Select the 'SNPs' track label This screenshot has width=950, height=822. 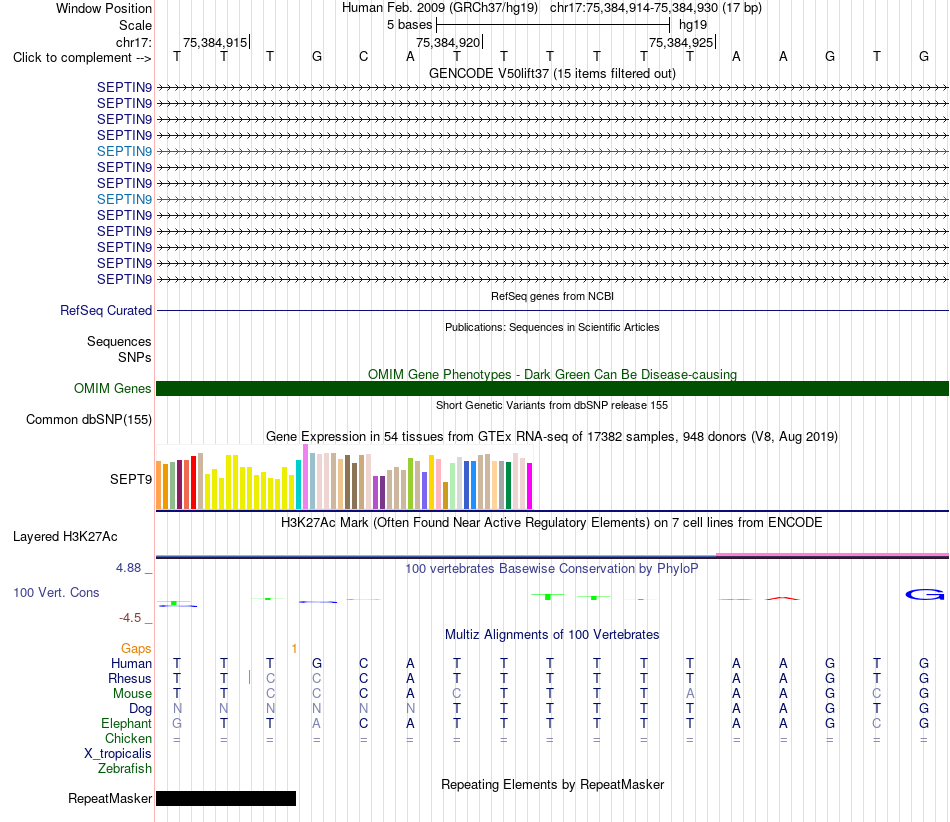(135, 357)
